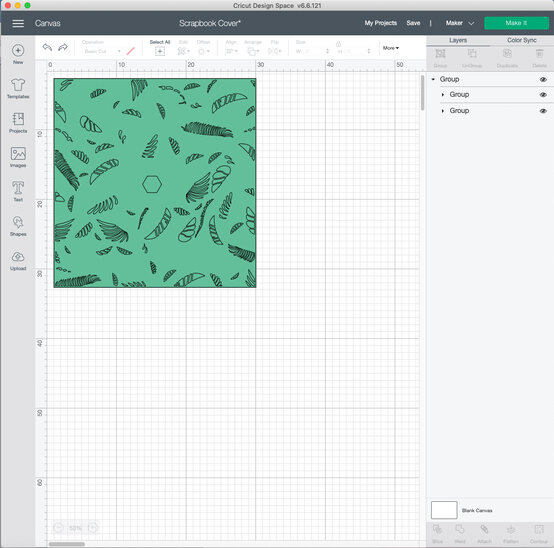The width and height of the screenshot is (554, 548).
Task: Switch to the Color Sync tab
Action: click(x=522, y=40)
